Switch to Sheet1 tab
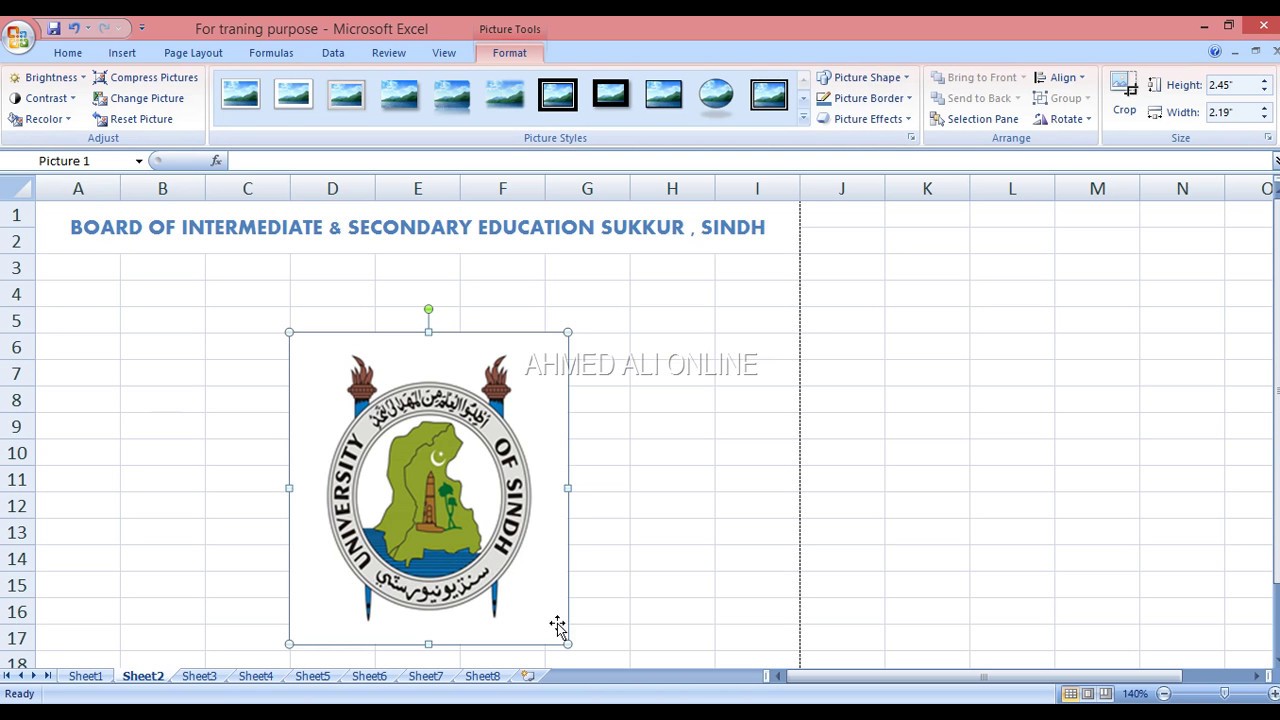Screen dimensions: 1280x720 pyautogui.click(x=85, y=677)
